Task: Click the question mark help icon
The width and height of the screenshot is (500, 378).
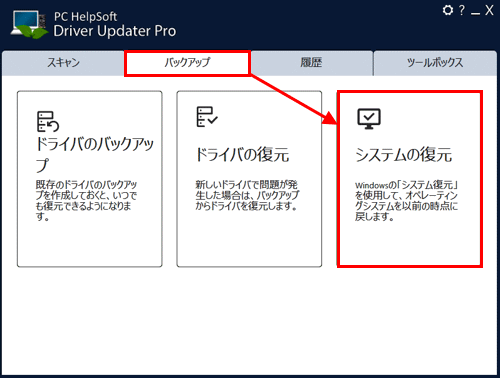Action: point(462,10)
